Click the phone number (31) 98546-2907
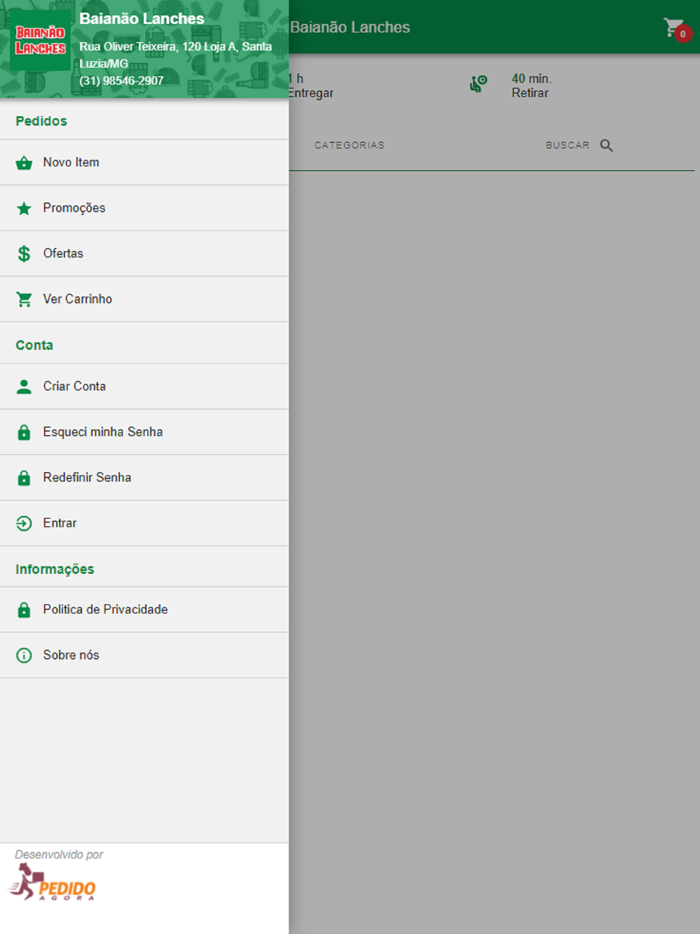Viewport: 700px width, 934px height. point(122,80)
